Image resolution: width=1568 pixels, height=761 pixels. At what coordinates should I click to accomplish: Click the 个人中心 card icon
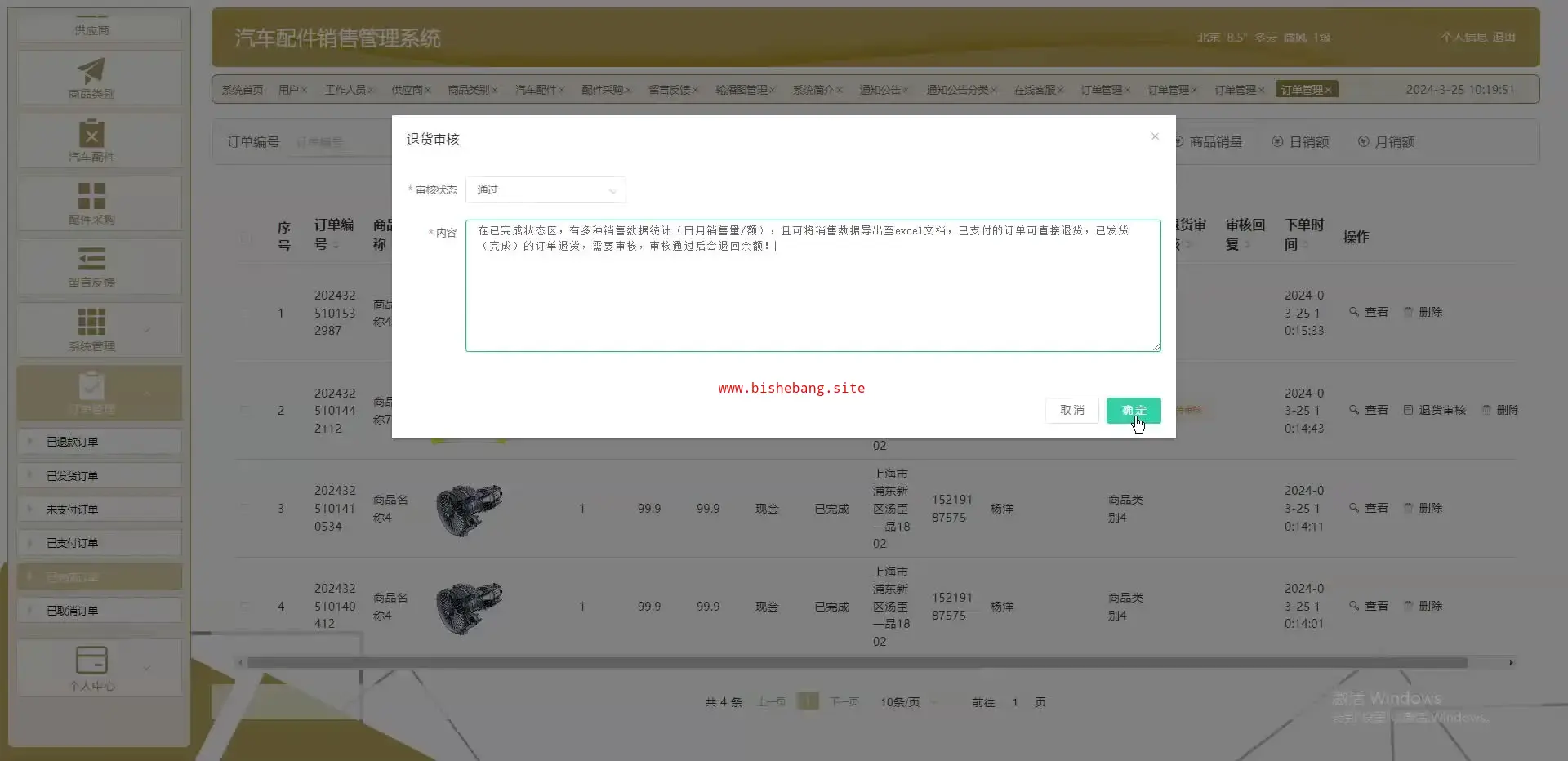coord(91,660)
